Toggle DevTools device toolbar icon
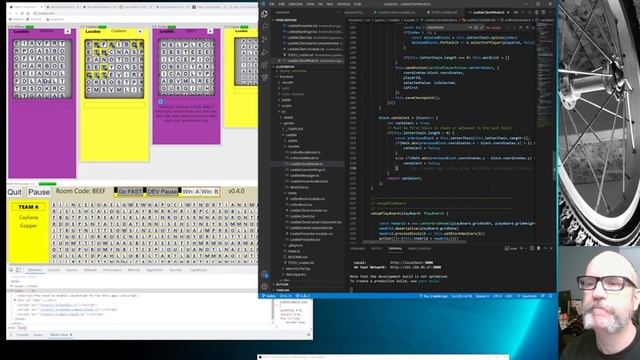640x360 pixels. (x=18, y=270)
